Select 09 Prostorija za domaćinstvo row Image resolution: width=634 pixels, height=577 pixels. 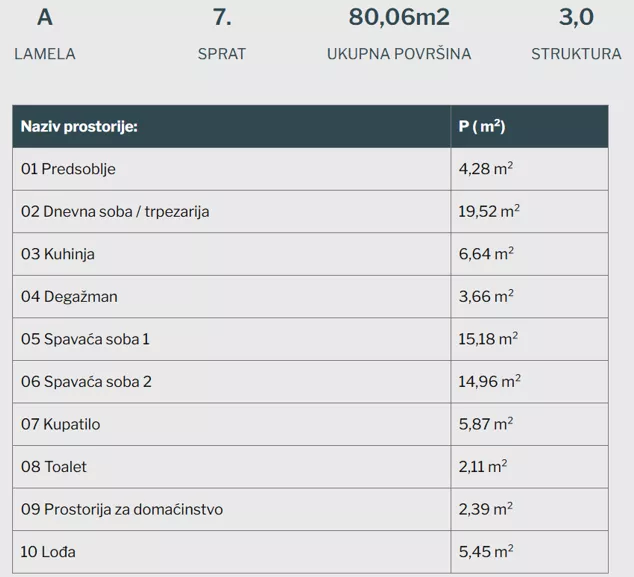click(x=122, y=509)
